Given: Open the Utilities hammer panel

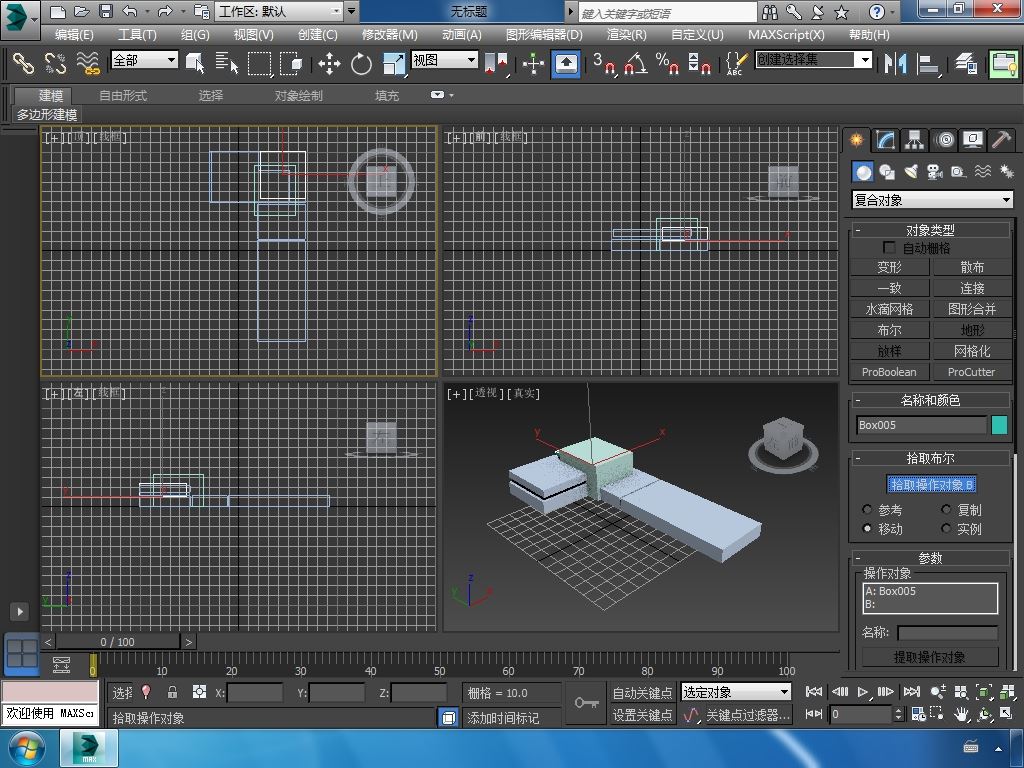Looking at the screenshot, I should click(1001, 140).
